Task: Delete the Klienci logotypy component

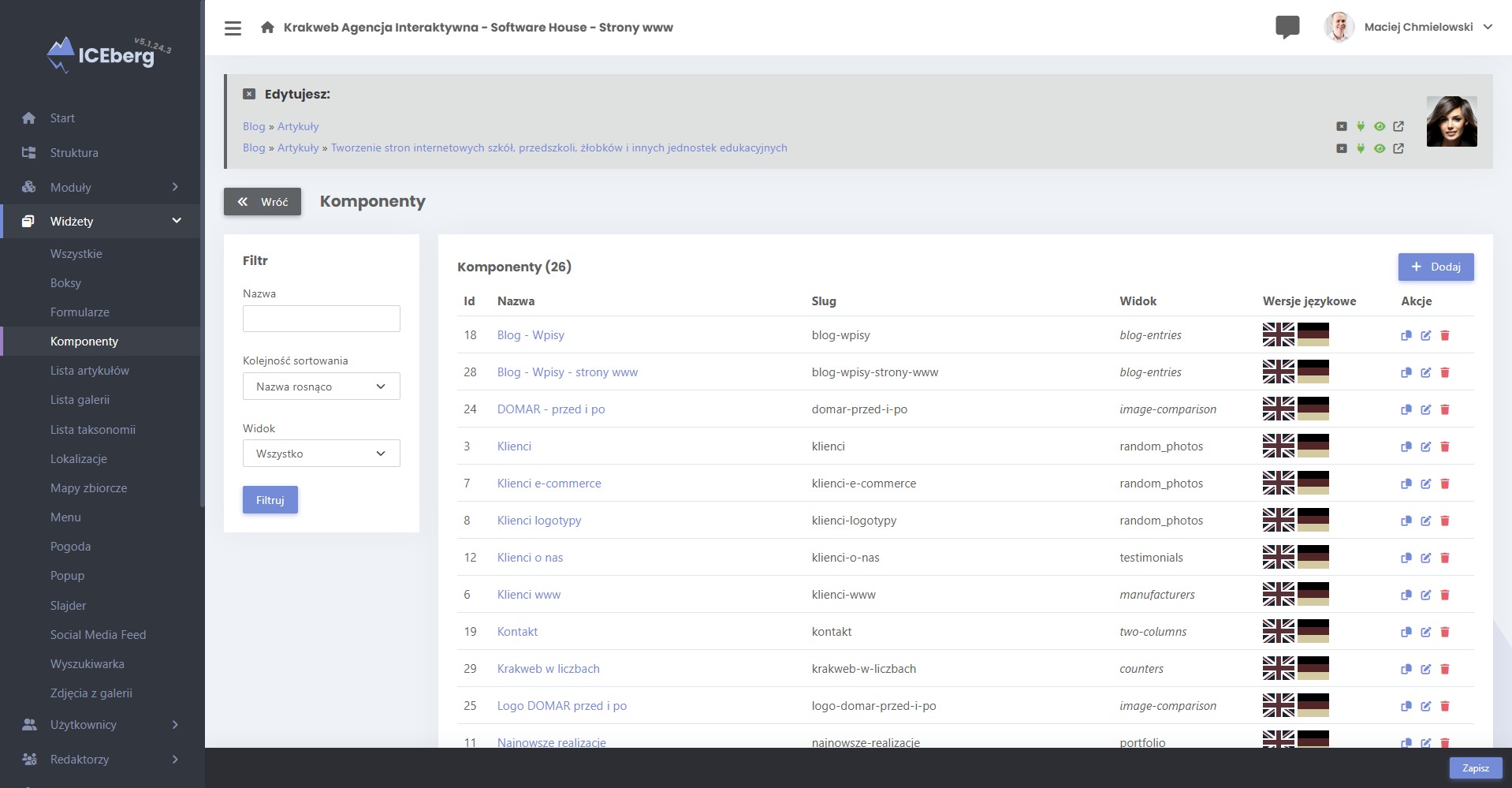Action: pyautogui.click(x=1445, y=521)
